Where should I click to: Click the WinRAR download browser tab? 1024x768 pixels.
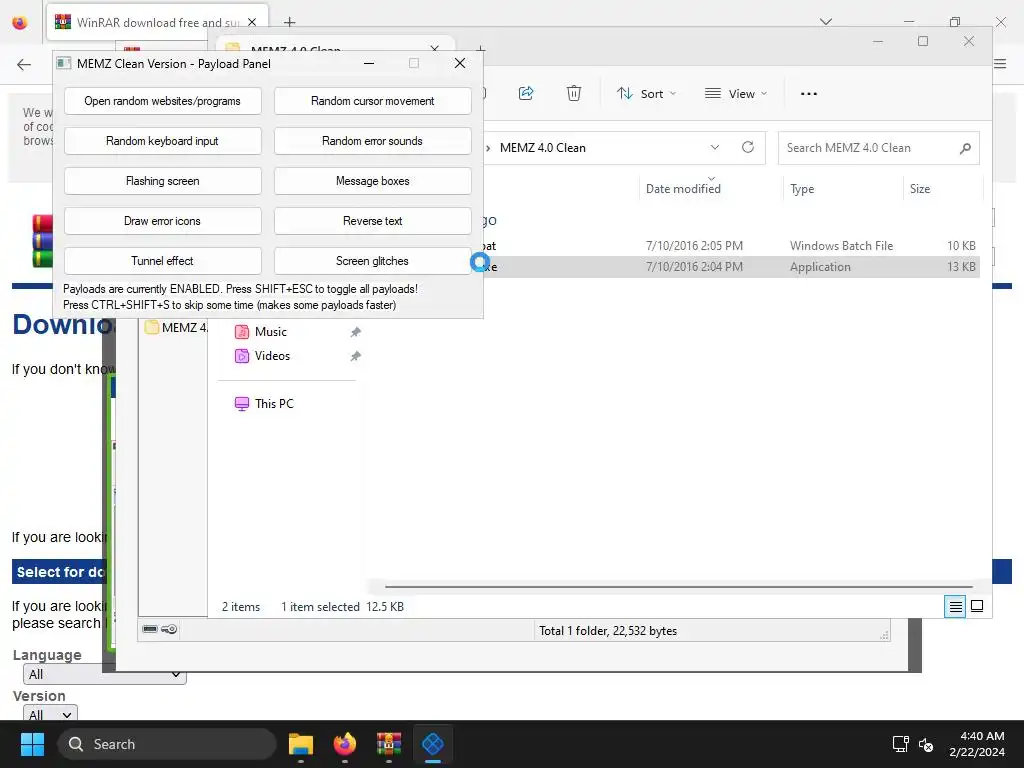157,22
